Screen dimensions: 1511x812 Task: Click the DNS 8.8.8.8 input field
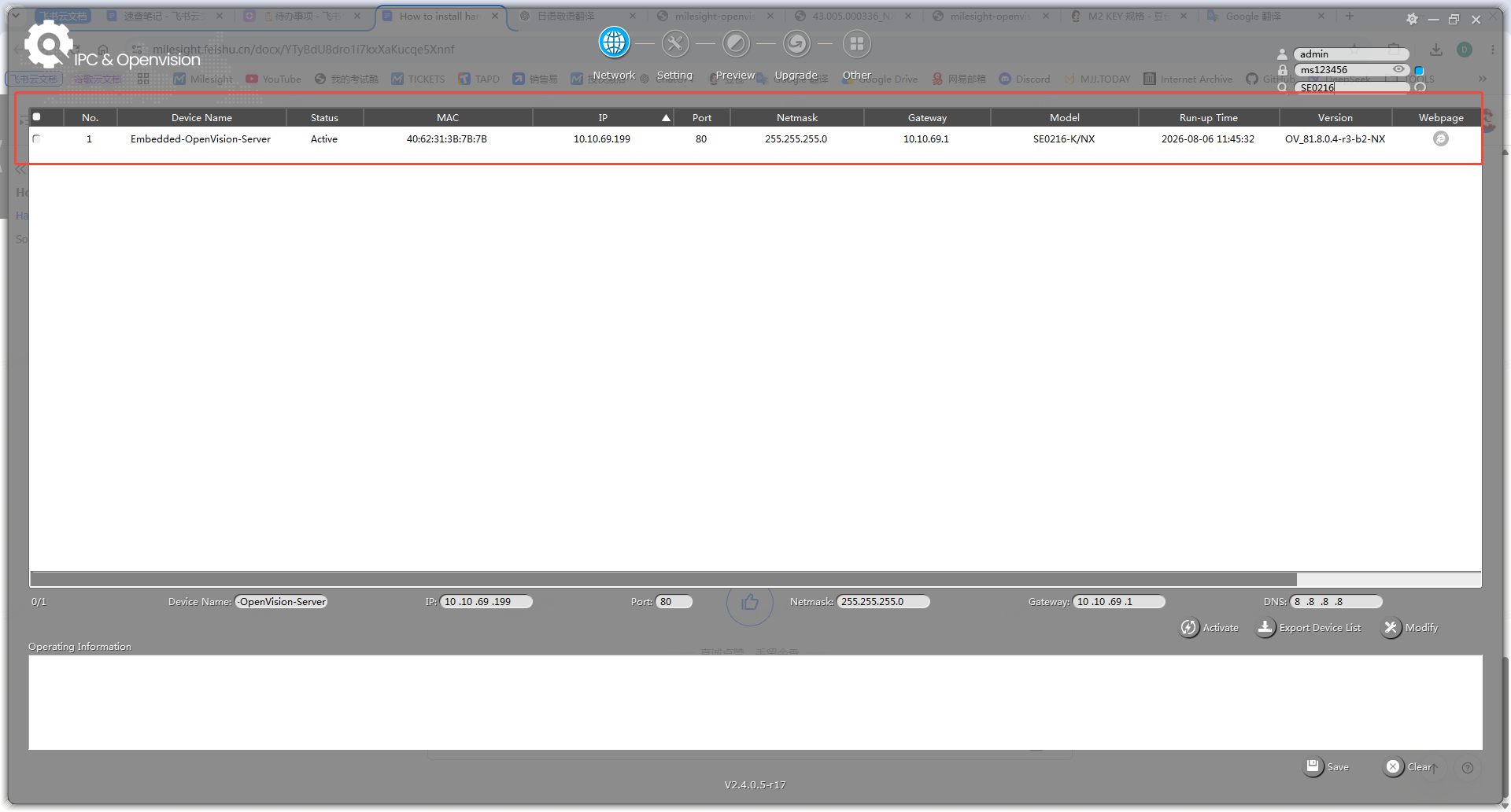point(1336,601)
